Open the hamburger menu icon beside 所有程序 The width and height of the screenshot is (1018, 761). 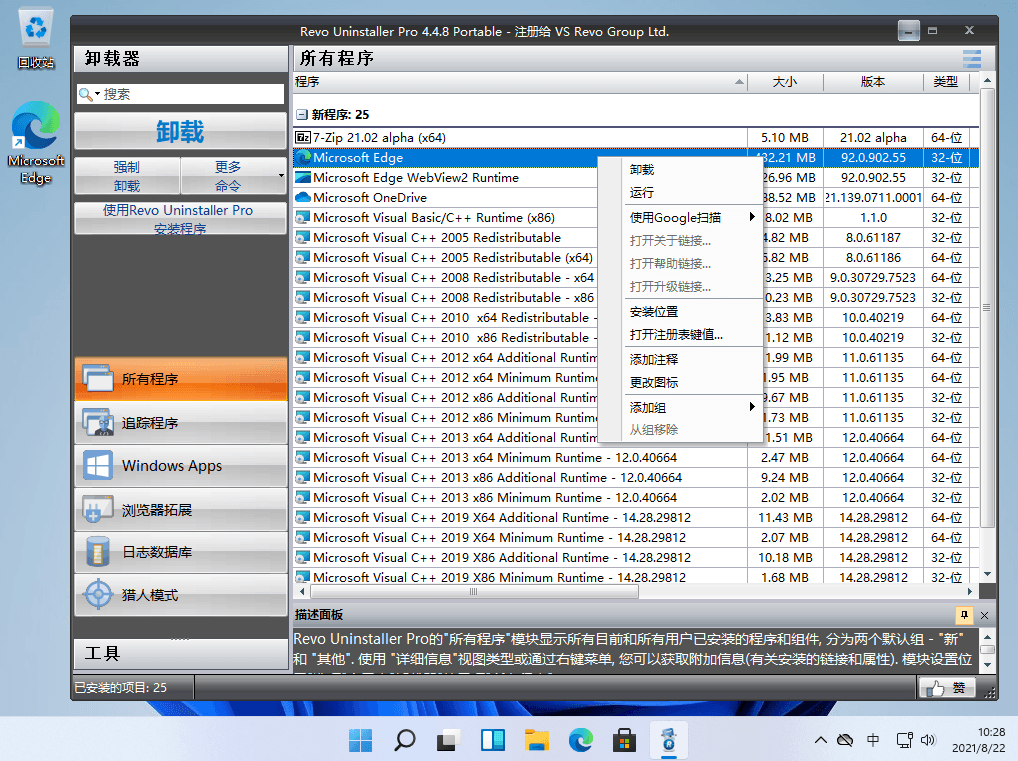click(972, 58)
